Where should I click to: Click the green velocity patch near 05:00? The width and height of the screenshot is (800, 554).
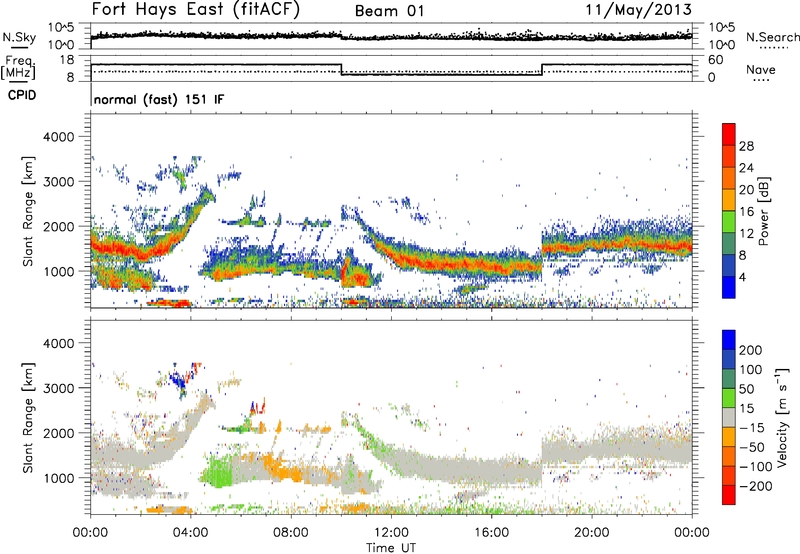click(x=217, y=473)
